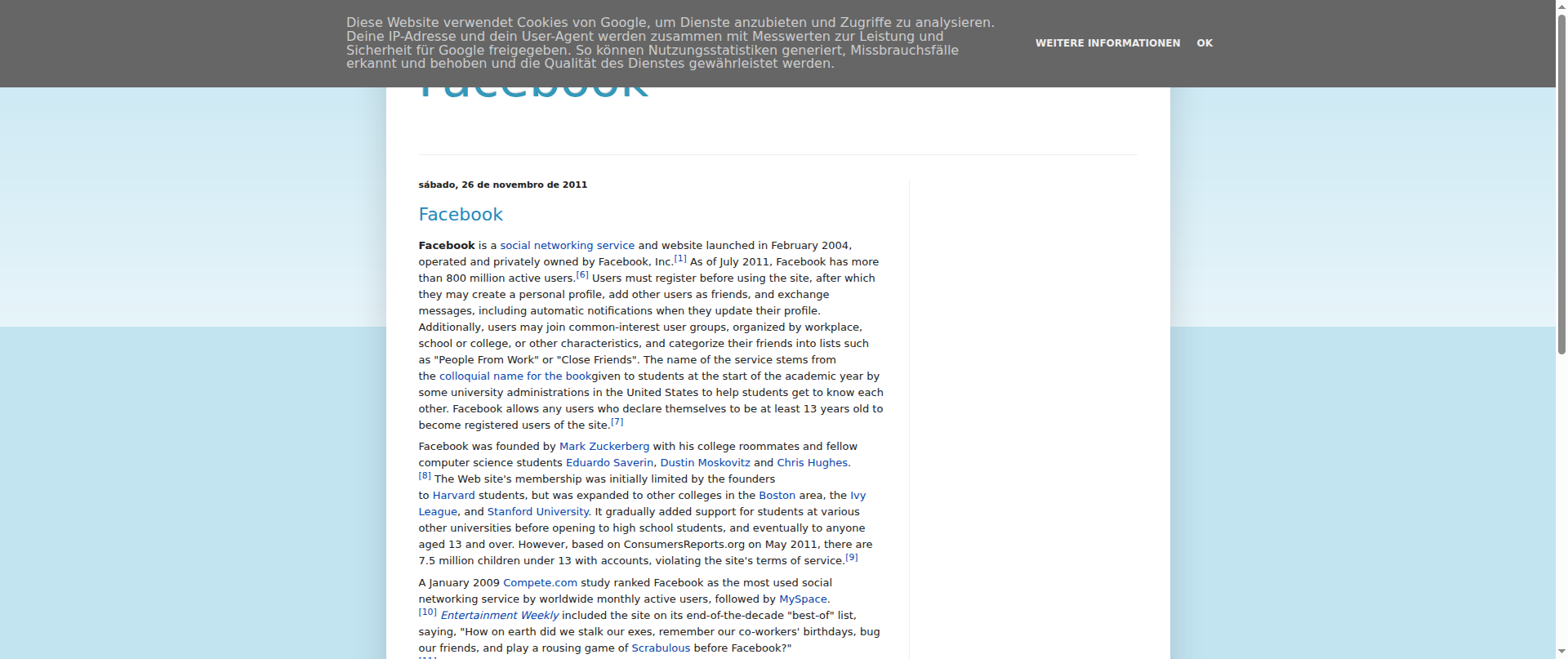Open the Entertainment Weekly link
Viewport: 1568px width, 659px height.
tap(500, 615)
